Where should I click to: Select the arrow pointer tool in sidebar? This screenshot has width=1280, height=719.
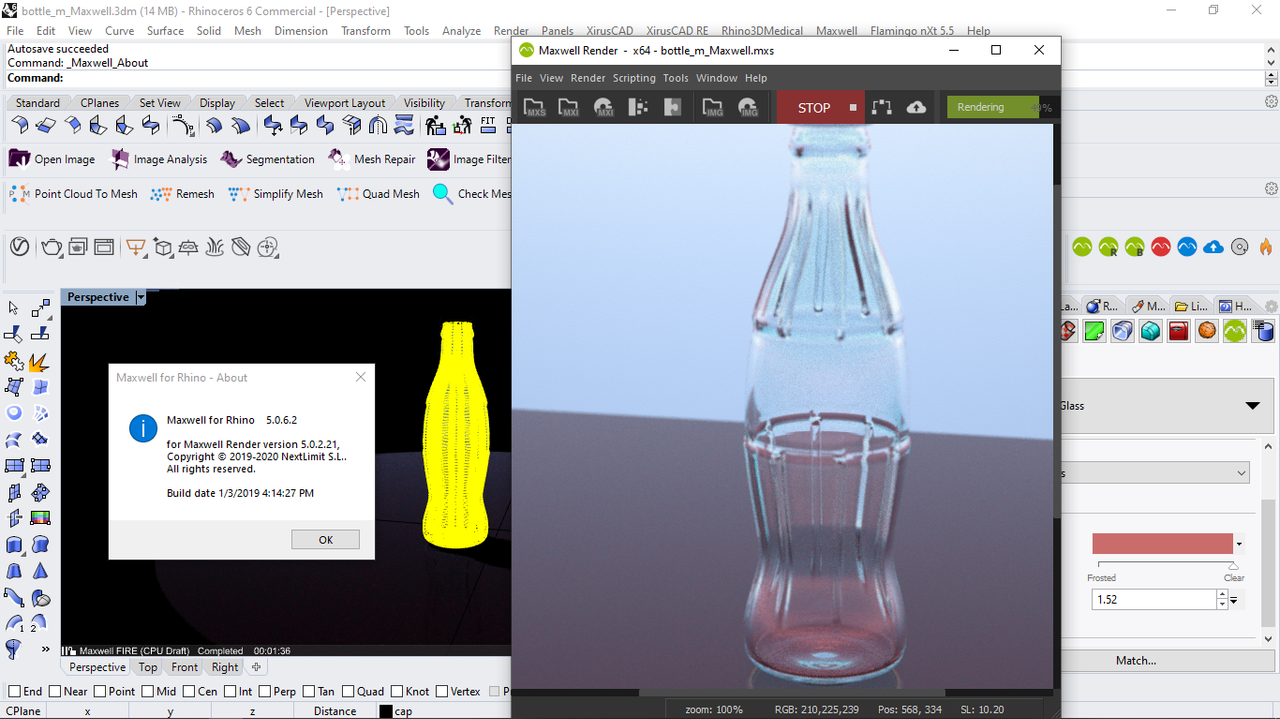(14, 308)
